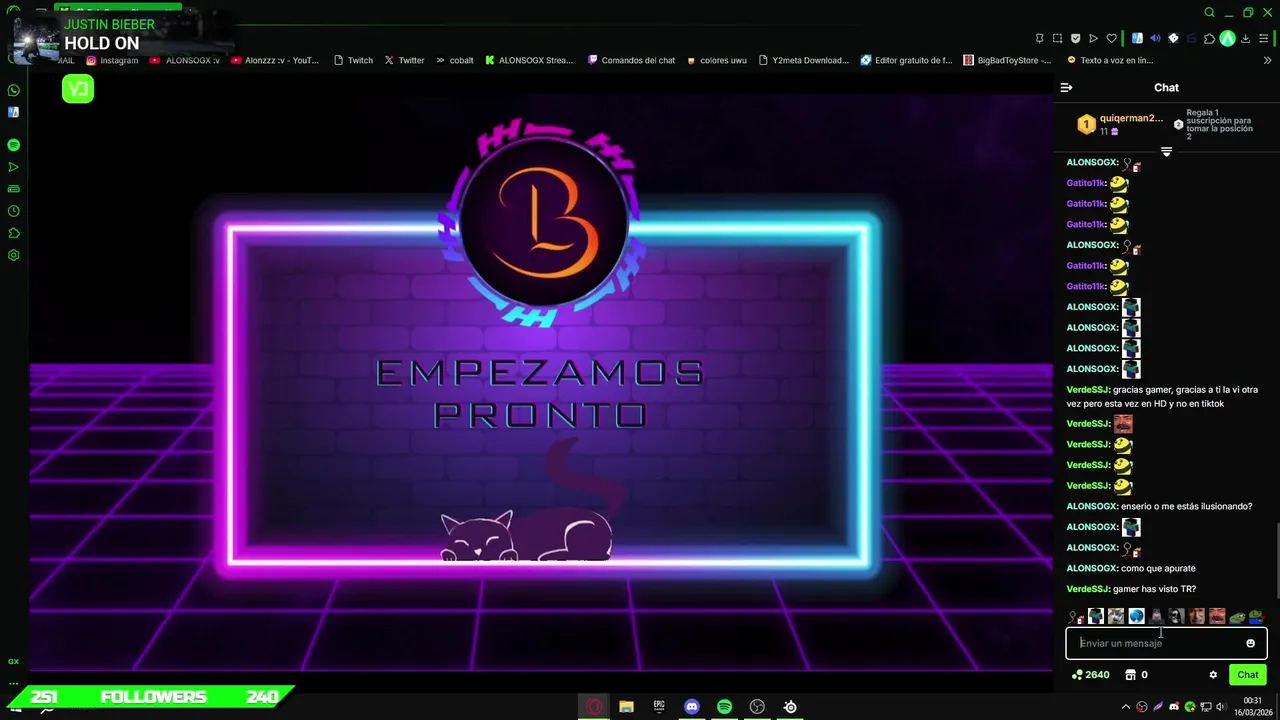Image resolution: width=1280 pixels, height=720 pixels.
Task: Open the emoji picker in message box
Action: coord(1250,643)
